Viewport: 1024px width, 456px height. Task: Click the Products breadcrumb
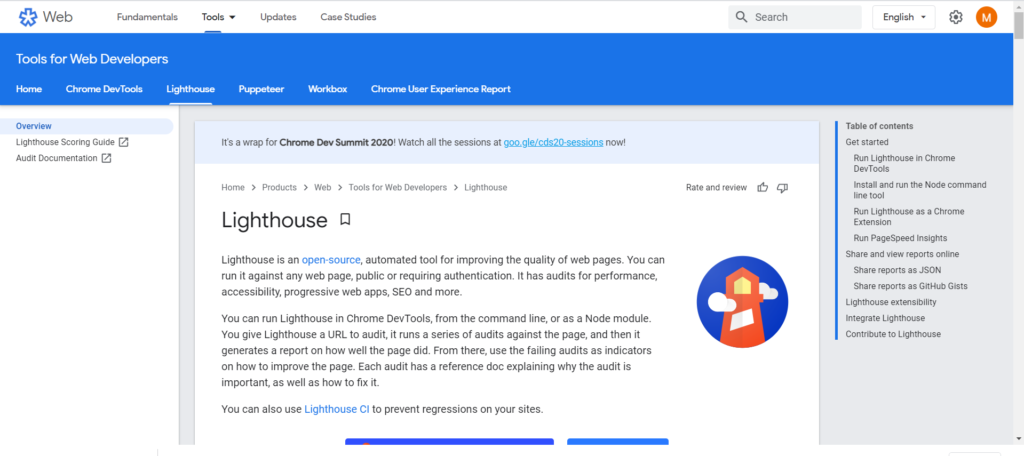pos(280,187)
